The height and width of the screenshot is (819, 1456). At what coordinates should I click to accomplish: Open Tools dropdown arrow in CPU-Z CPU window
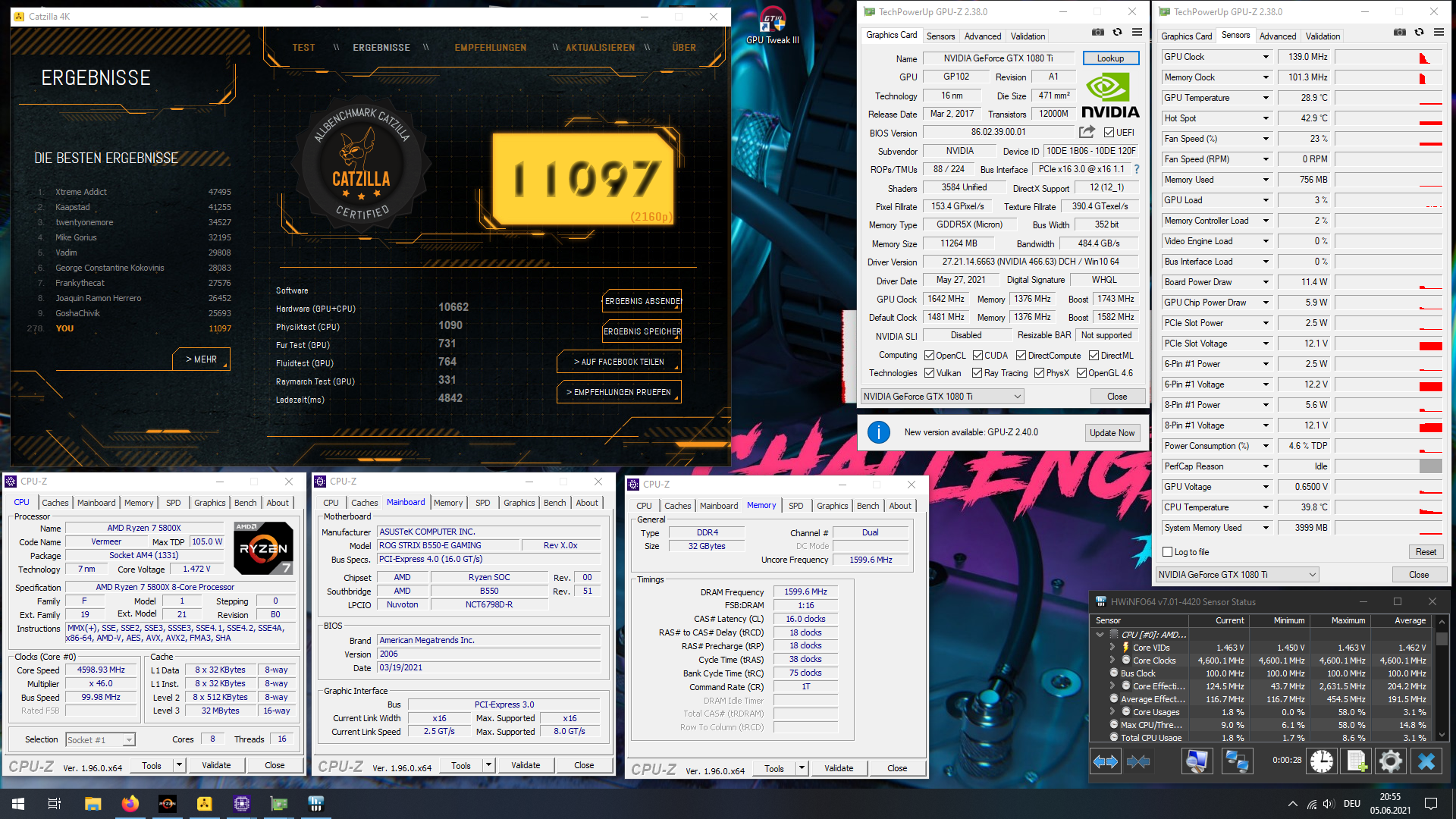(x=180, y=765)
